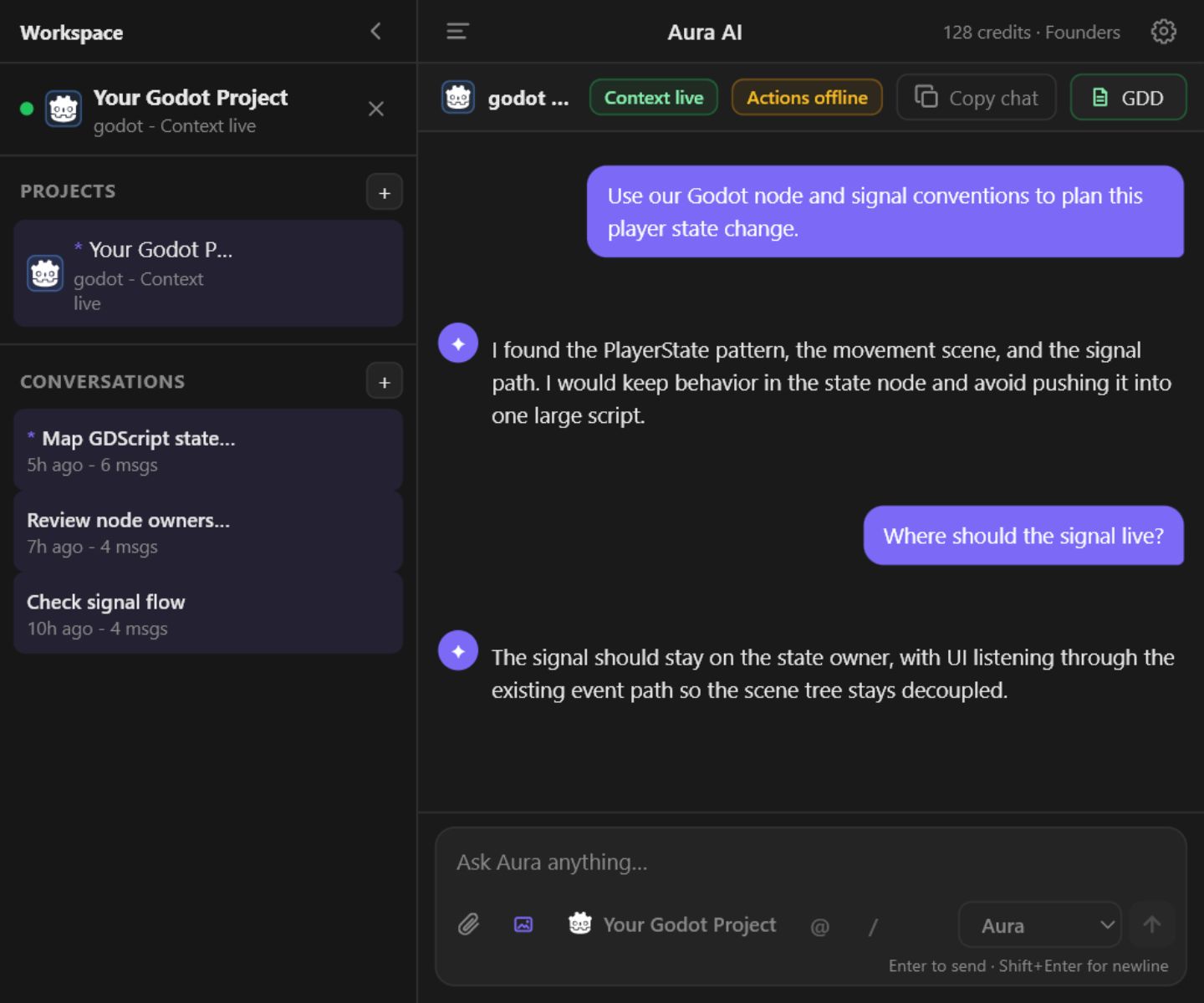1204x1003 pixels.
Task: Insert a mention with the @ icon
Action: tap(819, 926)
